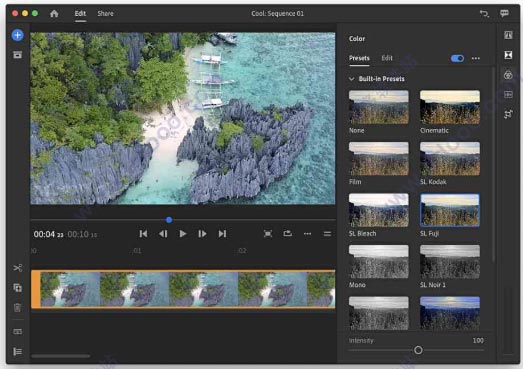The image size is (523, 369).
Task: Apply the Film preset
Action: [x=379, y=159]
